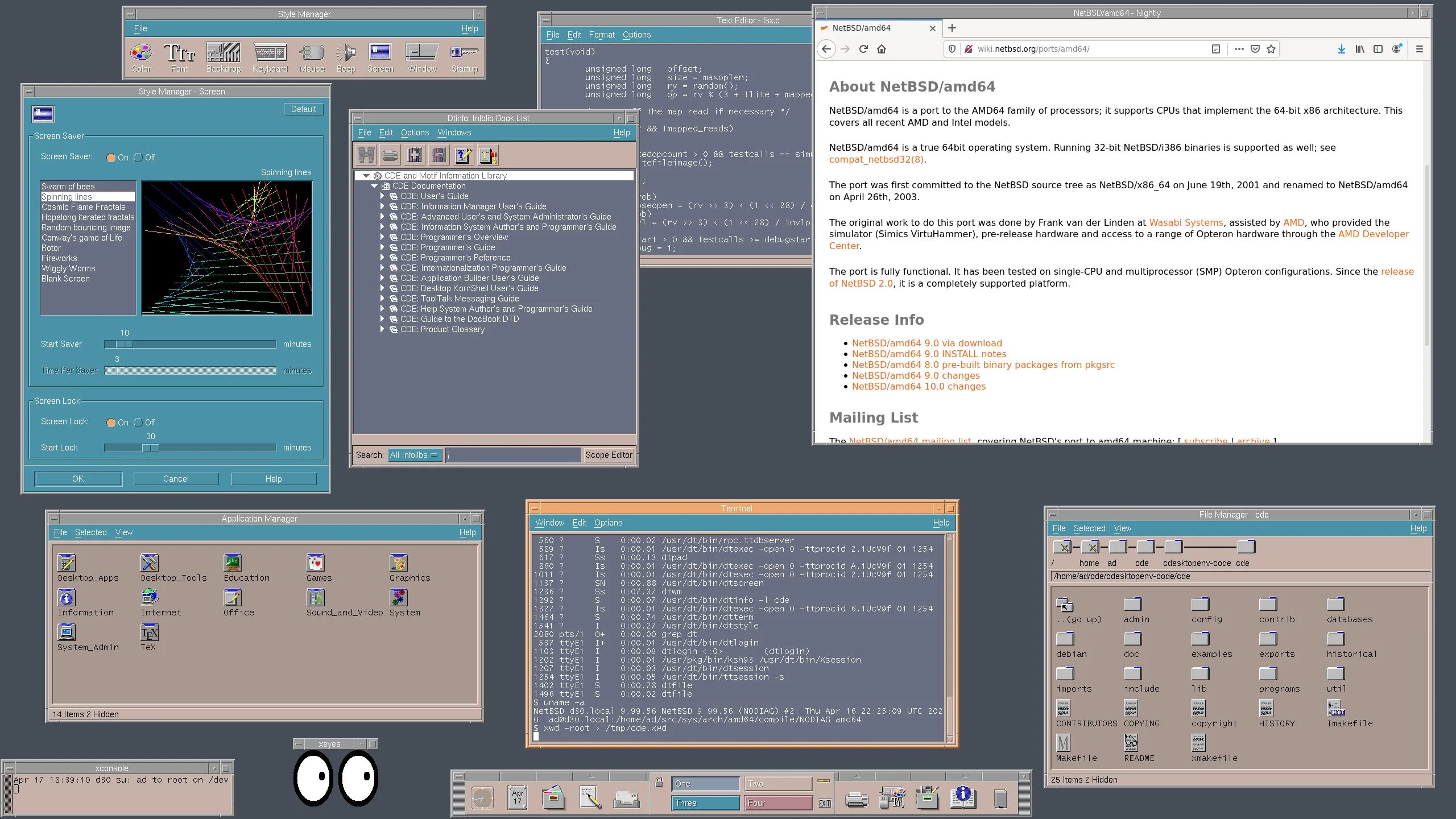Switch to workspace Two
Screen dimensions: 1456x819
[x=778, y=784]
